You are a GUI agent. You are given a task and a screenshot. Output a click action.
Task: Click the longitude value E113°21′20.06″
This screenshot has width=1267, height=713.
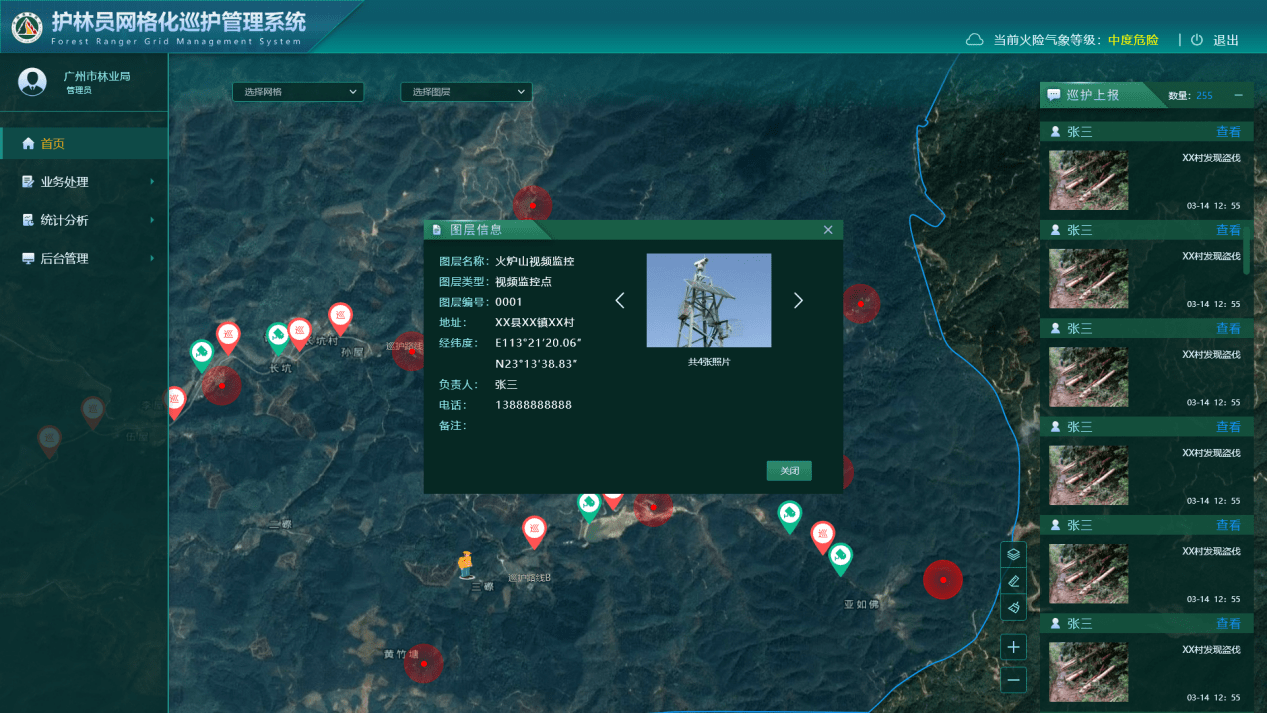538,343
